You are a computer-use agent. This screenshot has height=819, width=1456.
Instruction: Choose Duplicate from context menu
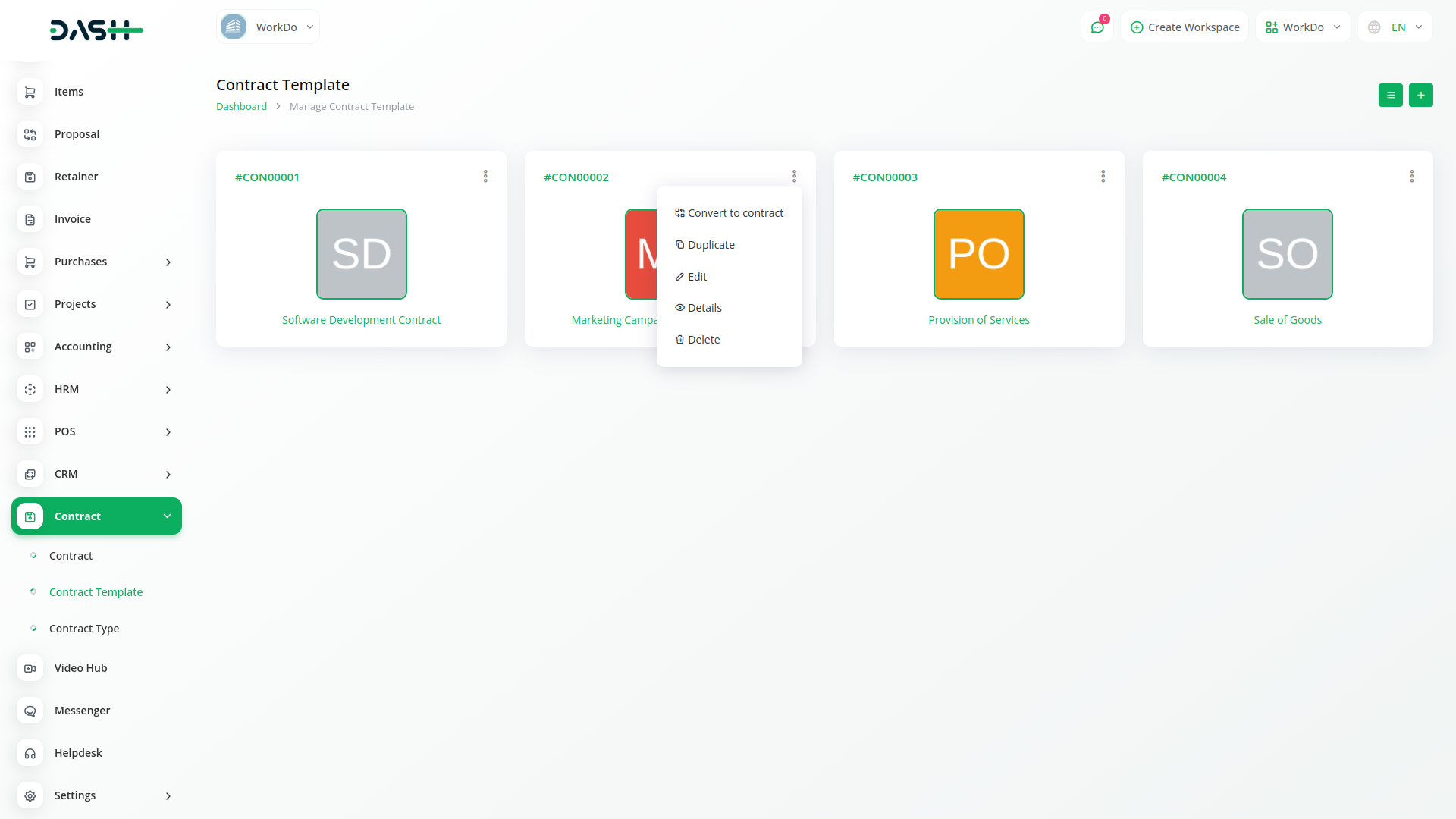coord(705,245)
